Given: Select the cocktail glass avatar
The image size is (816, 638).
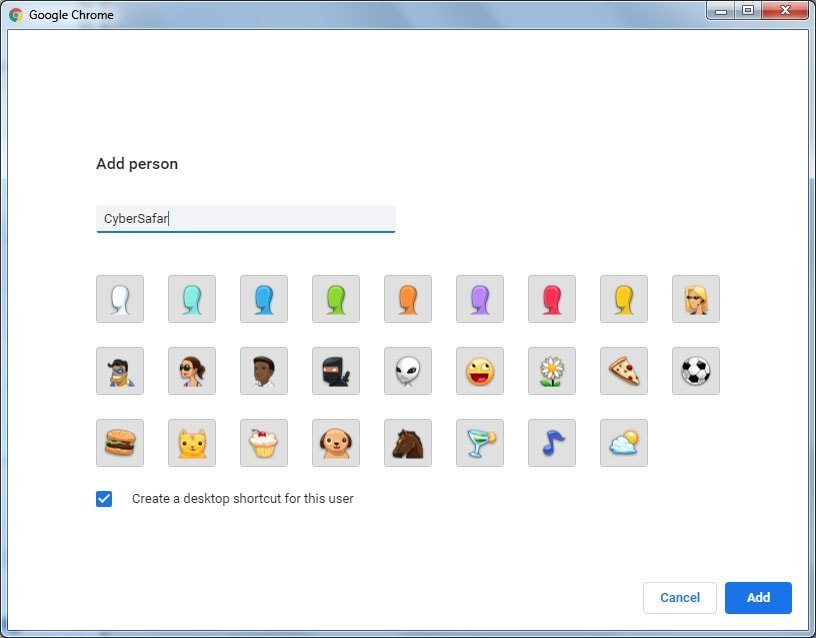Looking at the screenshot, I should point(480,443).
